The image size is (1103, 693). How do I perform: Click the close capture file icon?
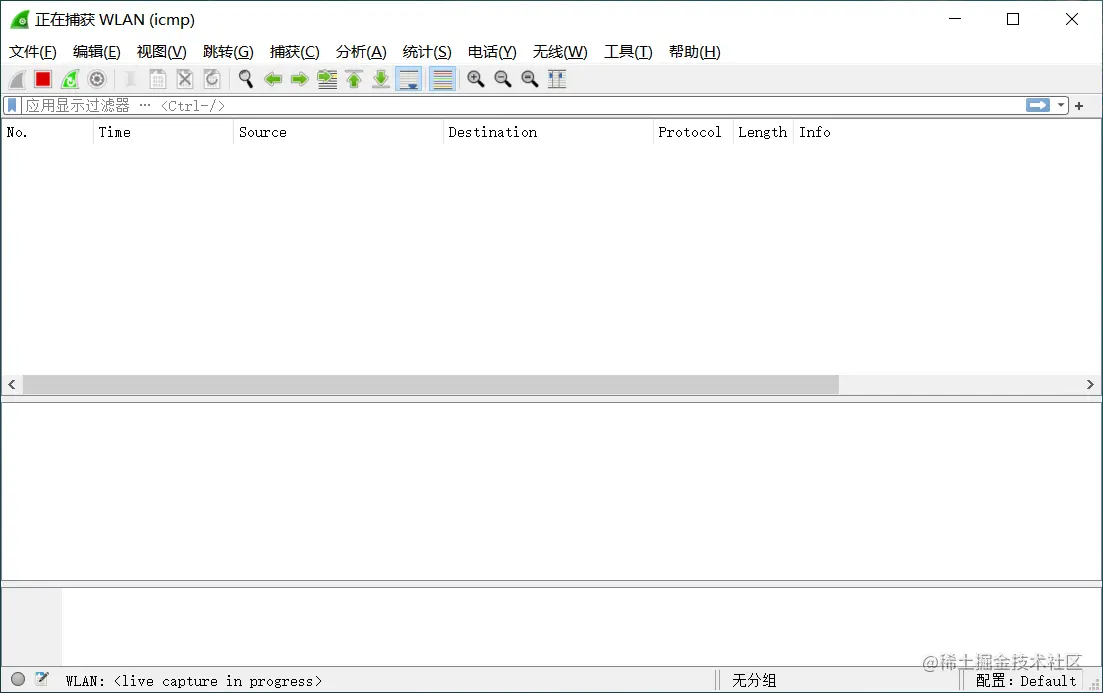point(185,80)
